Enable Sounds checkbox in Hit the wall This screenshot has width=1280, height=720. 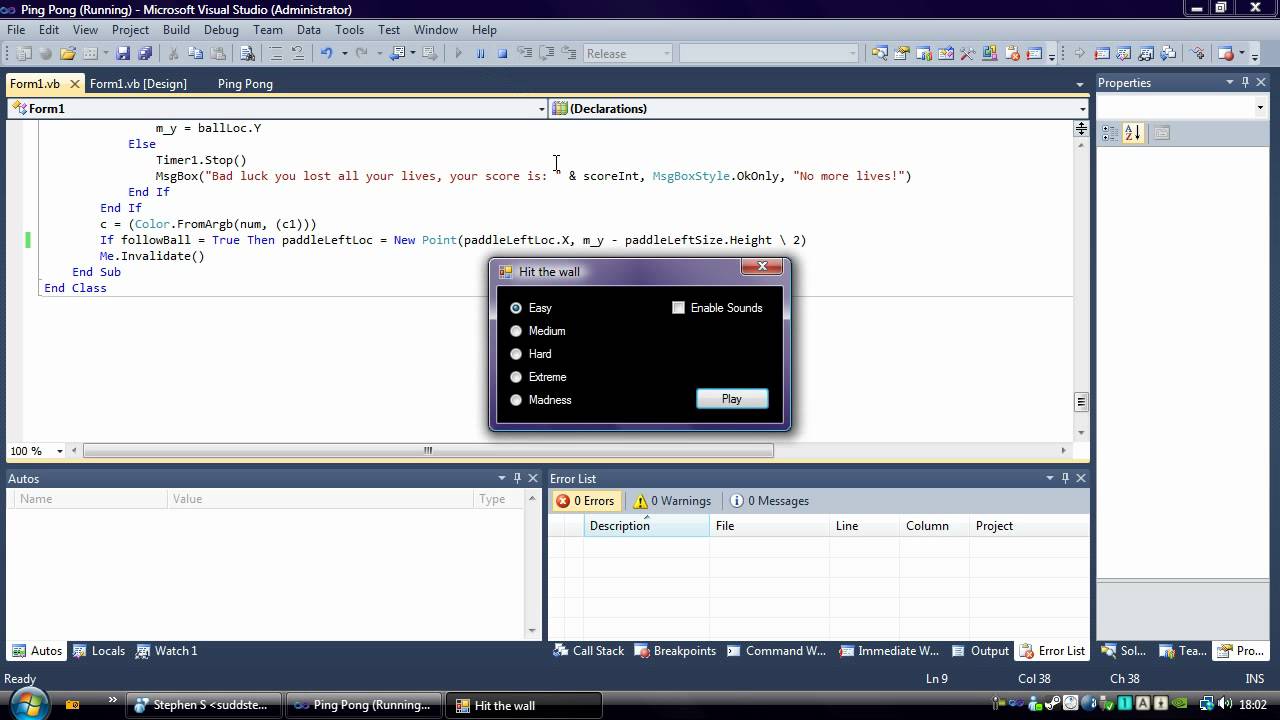pyautogui.click(x=678, y=308)
